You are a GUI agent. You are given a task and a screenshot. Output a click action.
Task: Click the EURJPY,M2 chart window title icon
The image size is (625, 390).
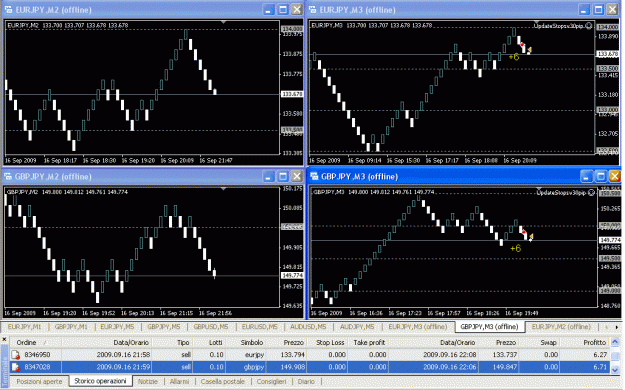point(8,10)
